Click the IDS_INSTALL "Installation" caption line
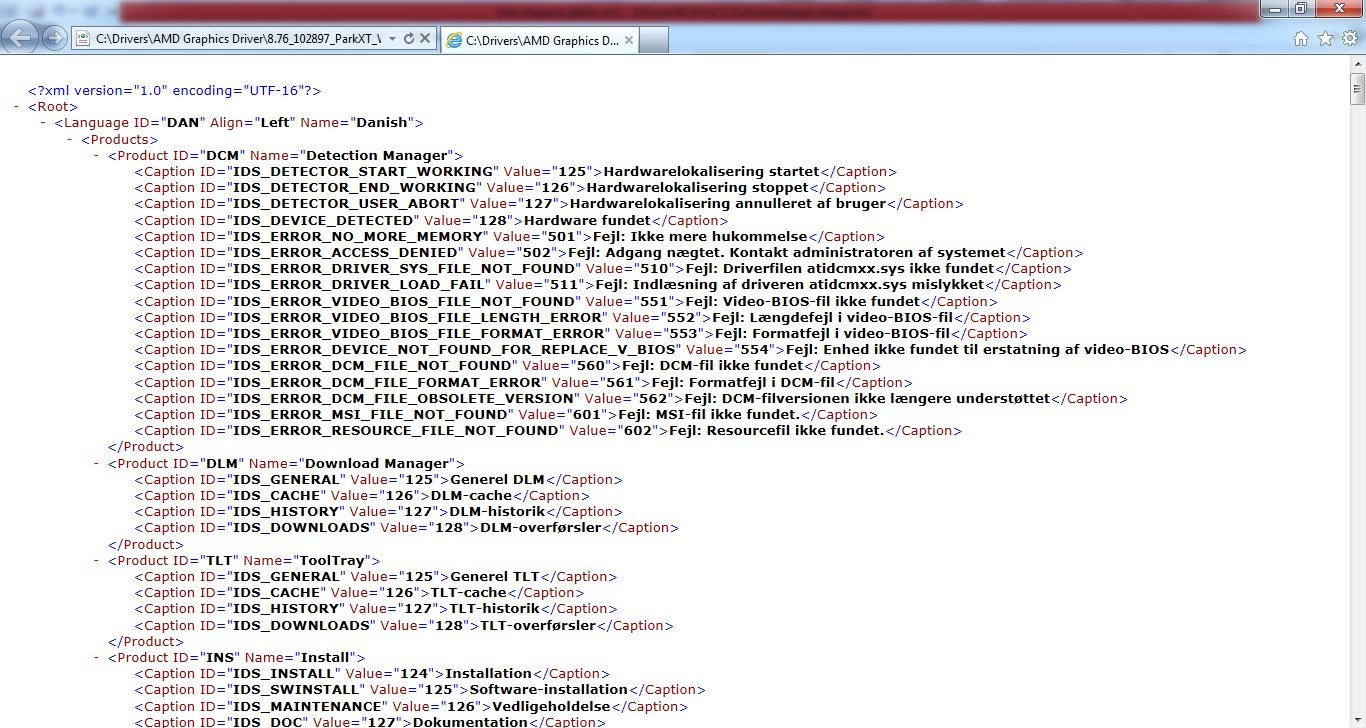Image resolution: width=1366 pixels, height=728 pixels. (x=372, y=673)
